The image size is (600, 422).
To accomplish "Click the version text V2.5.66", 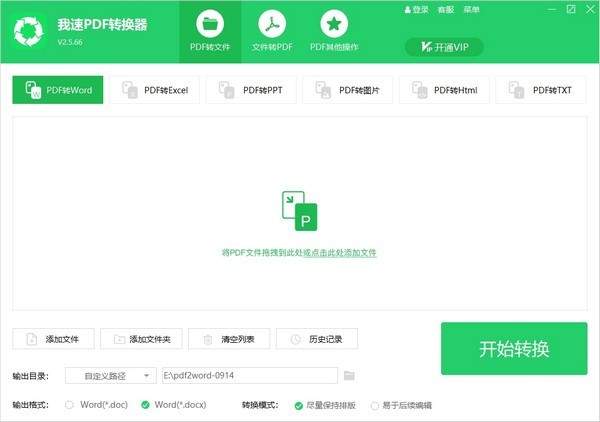I will click(70, 42).
